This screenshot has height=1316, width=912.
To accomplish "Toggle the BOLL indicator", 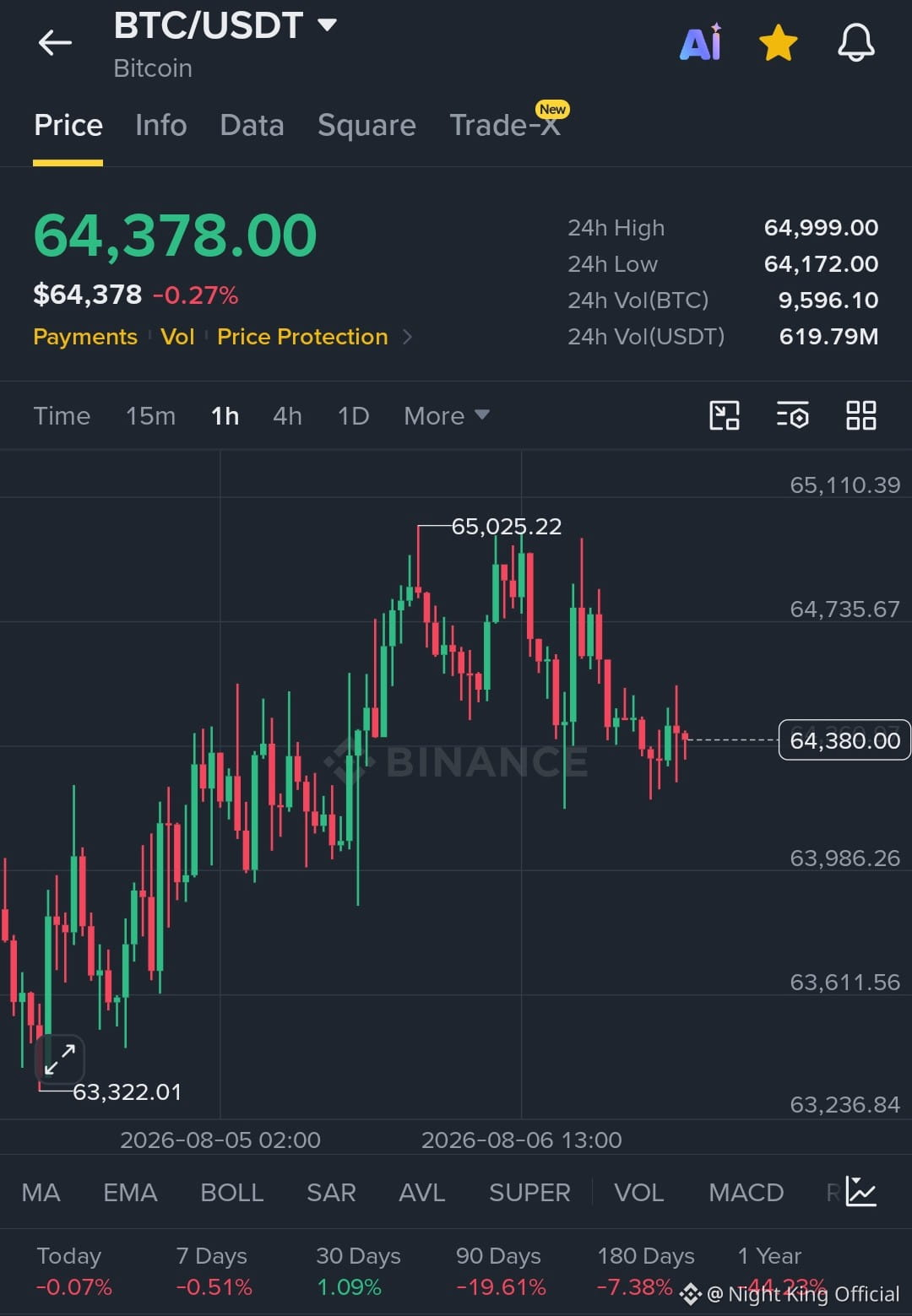I will click(x=232, y=1192).
